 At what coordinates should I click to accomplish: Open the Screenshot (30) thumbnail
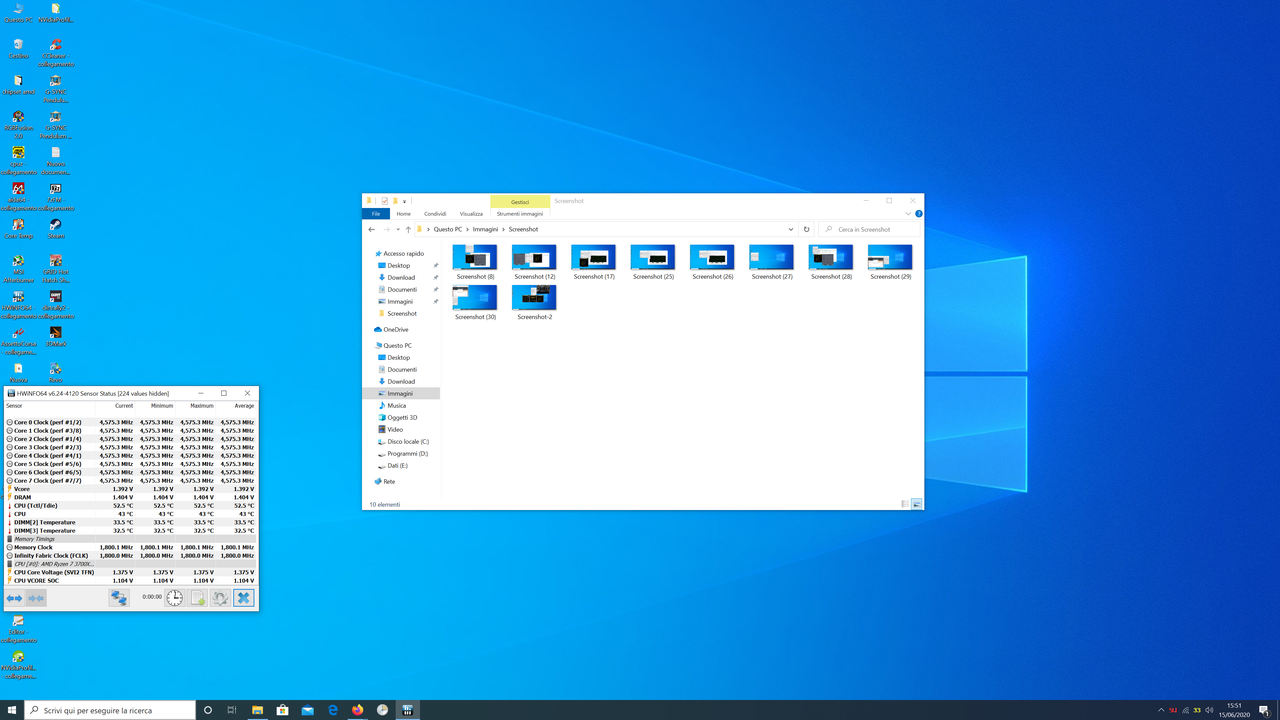[473, 297]
